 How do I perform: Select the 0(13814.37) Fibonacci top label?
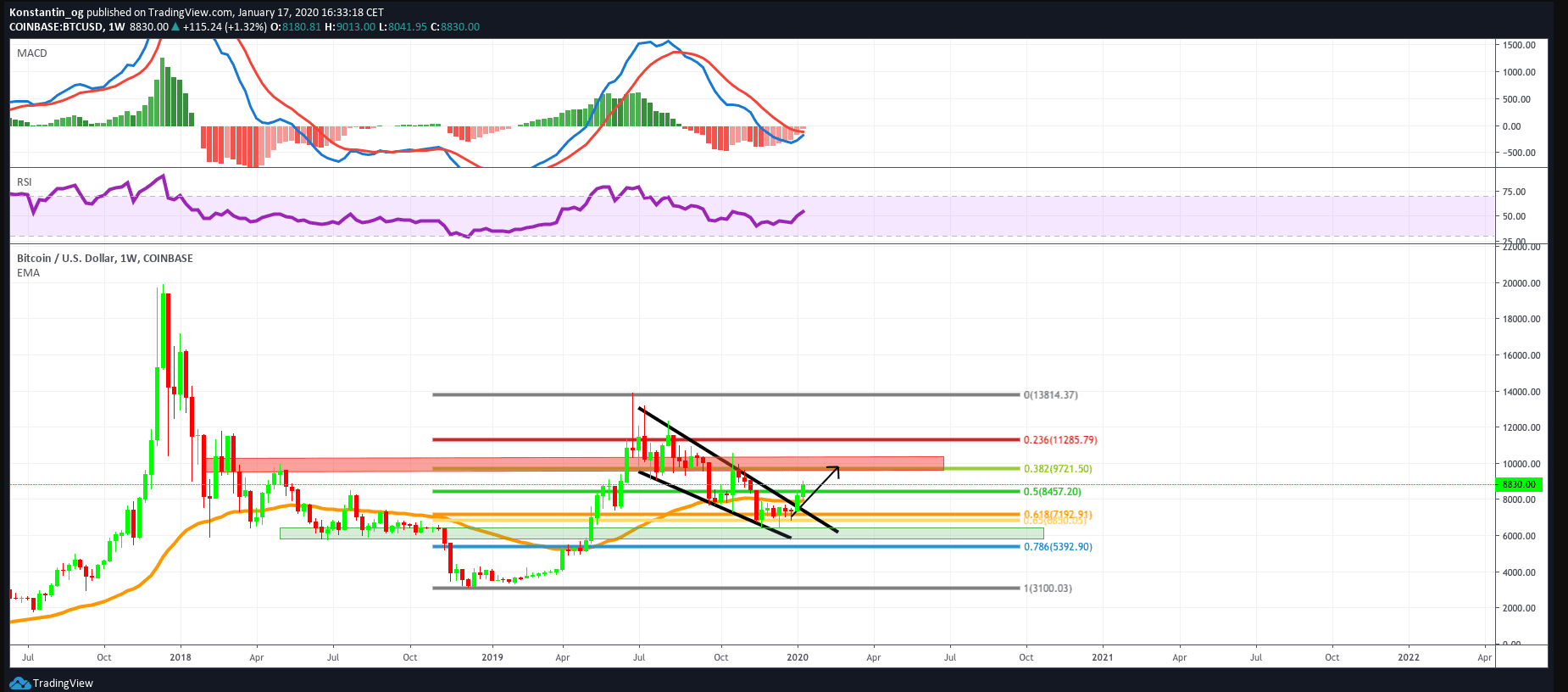(1050, 395)
